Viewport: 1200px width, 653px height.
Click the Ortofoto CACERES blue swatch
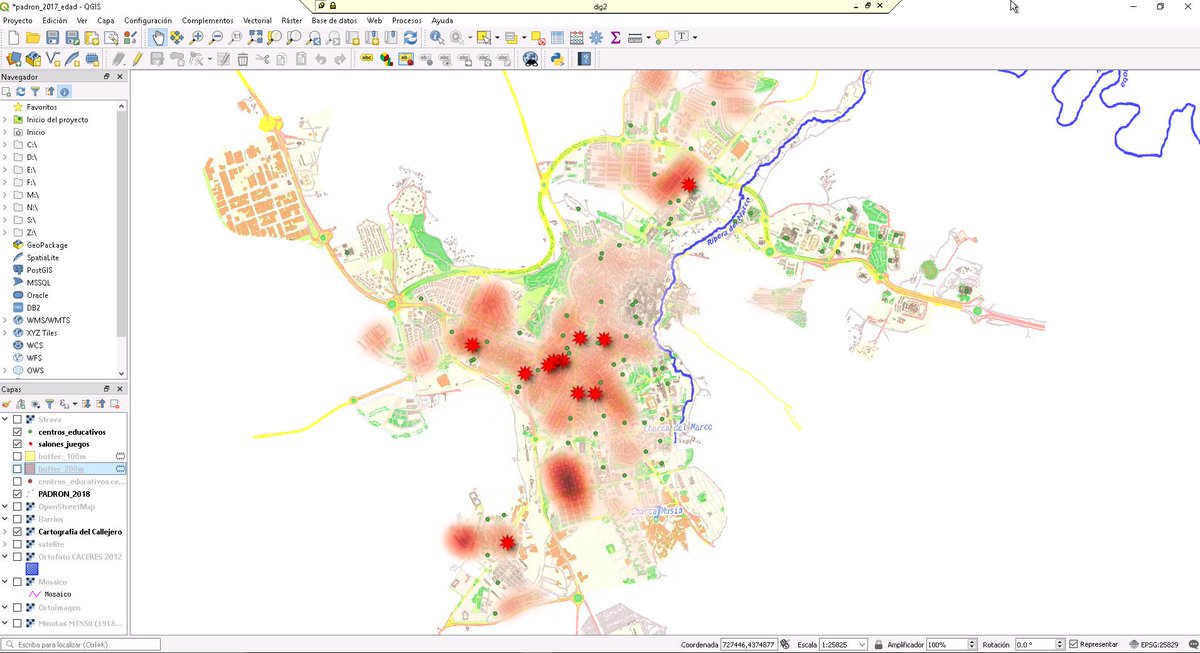pos(32,568)
